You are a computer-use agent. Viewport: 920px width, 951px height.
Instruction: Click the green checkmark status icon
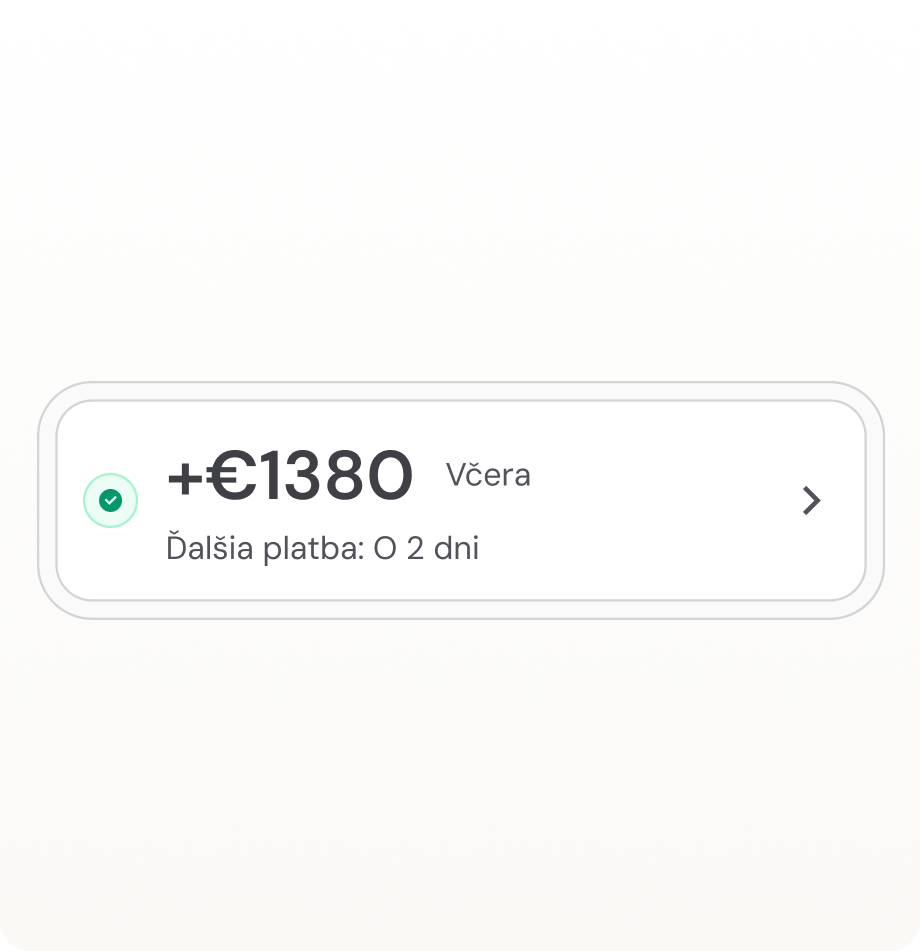pos(110,501)
